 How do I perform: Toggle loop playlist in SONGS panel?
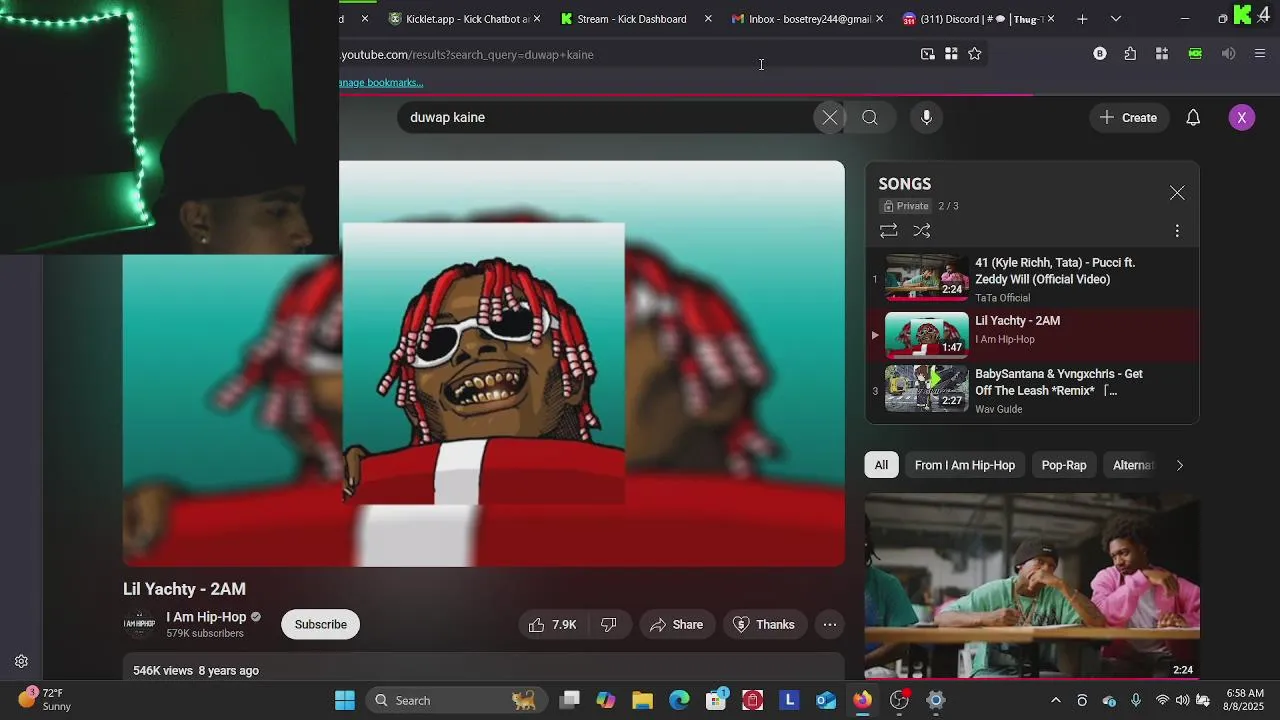click(x=888, y=231)
